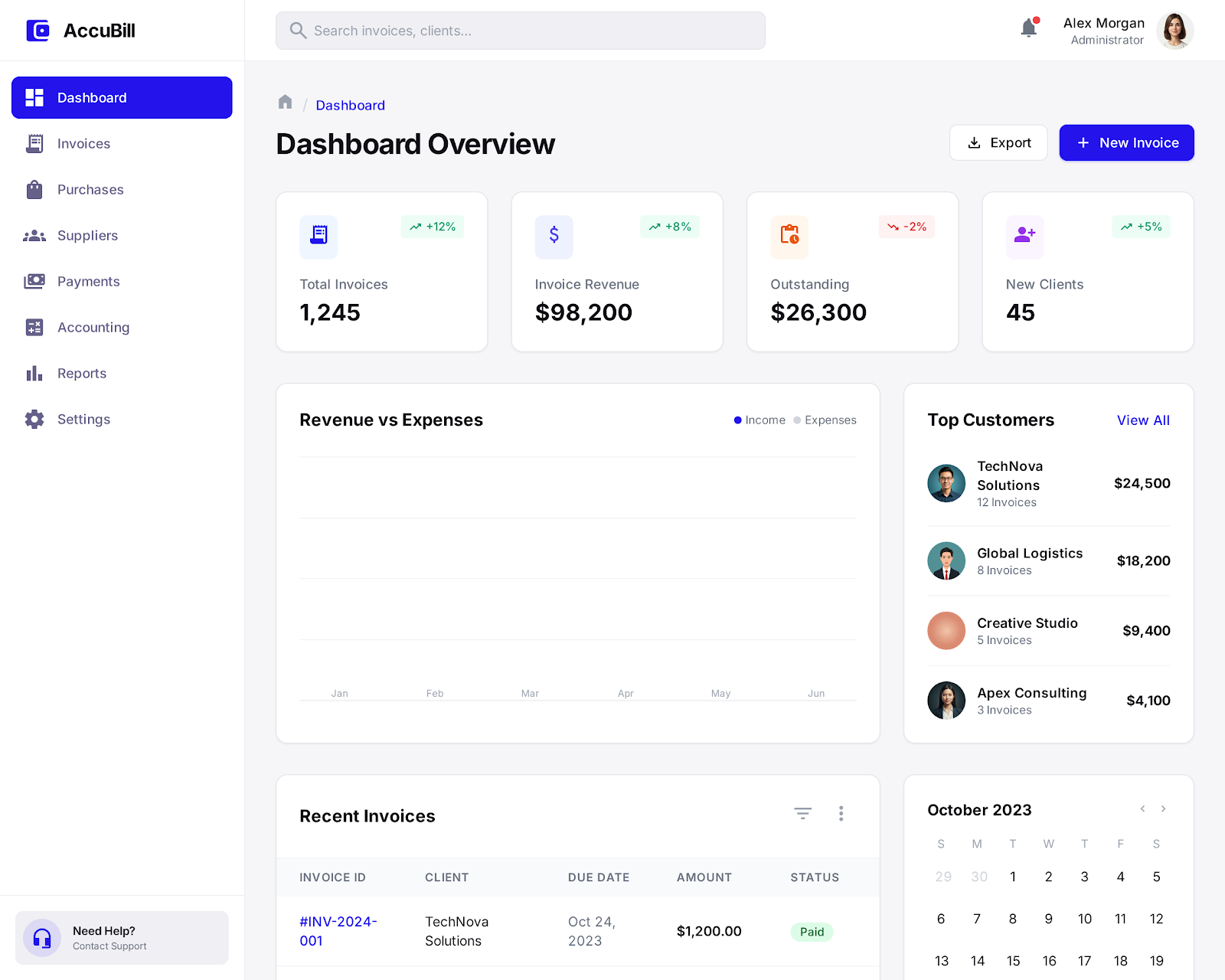Click the home breadcrumb icon
This screenshot has height=980, width=1225.
(285, 103)
